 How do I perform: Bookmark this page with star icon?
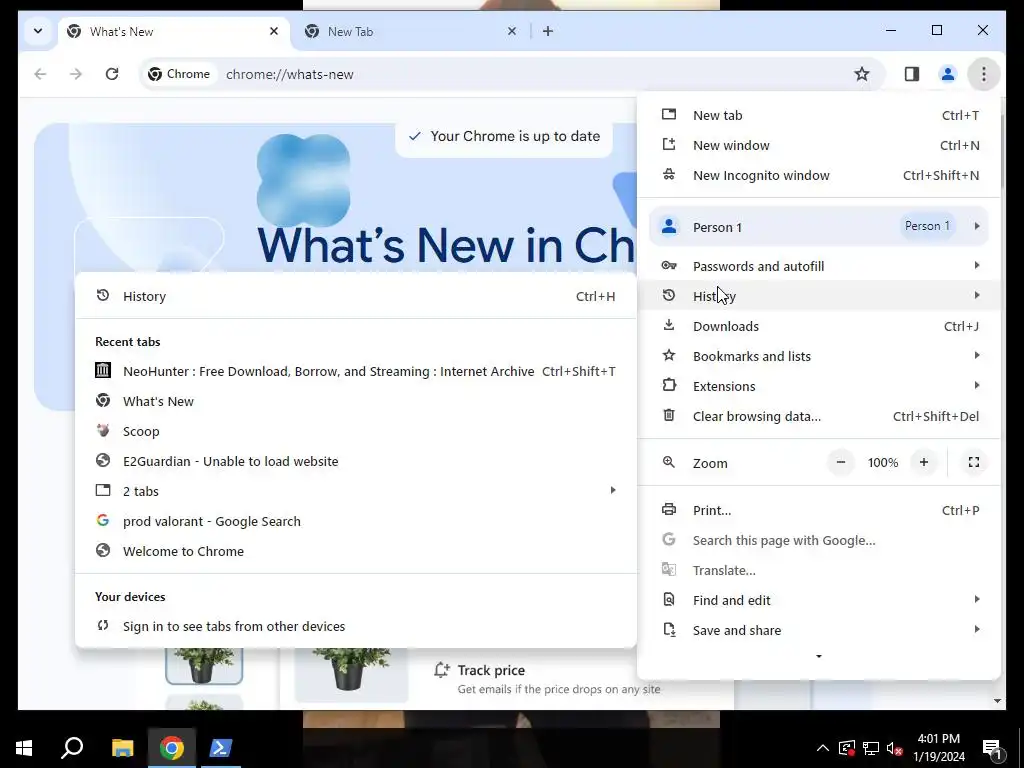pos(862,74)
